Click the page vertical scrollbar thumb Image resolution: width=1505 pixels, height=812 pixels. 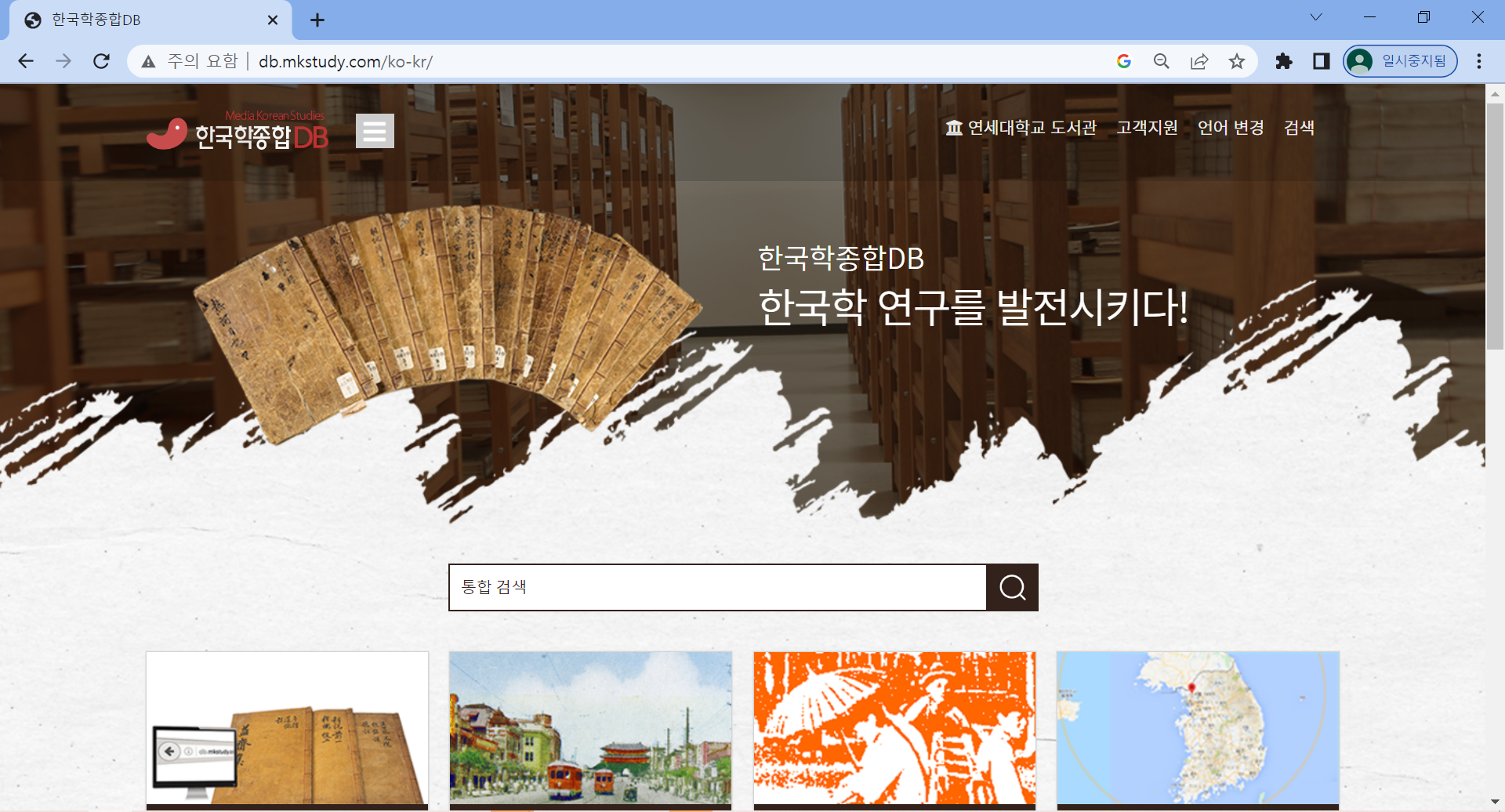pyautogui.click(x=1495, y=226)
